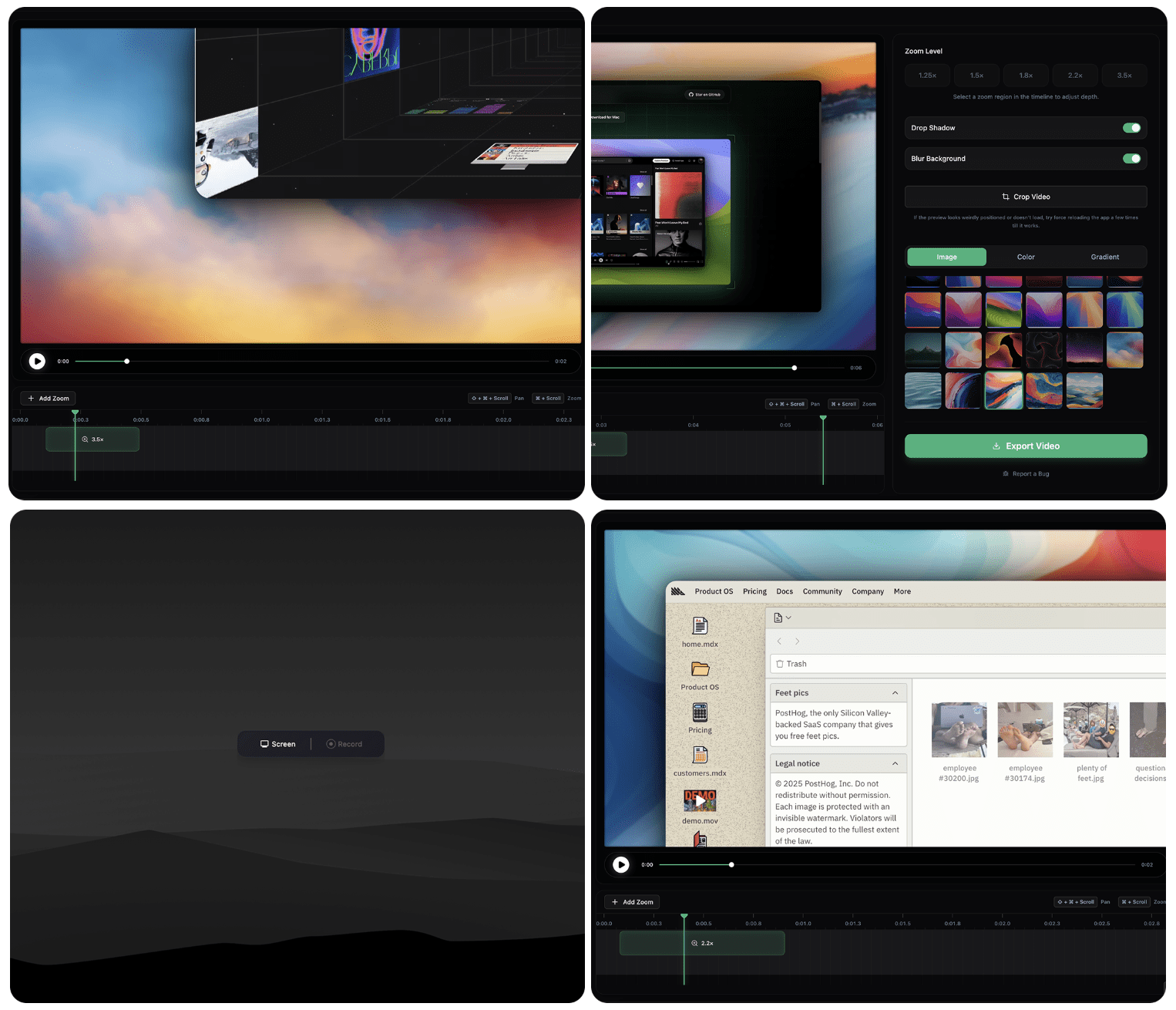Open the Product OS folder icon
This screenshot has height=1010, width=1176.
[x=700, y=669]
